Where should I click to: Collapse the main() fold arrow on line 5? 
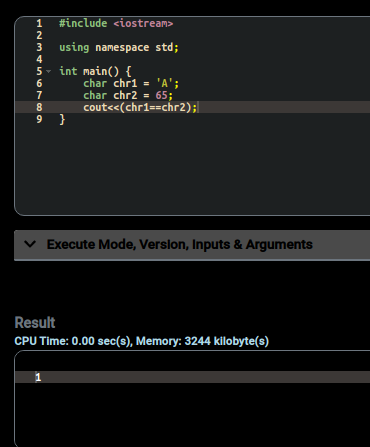[49, 71]
